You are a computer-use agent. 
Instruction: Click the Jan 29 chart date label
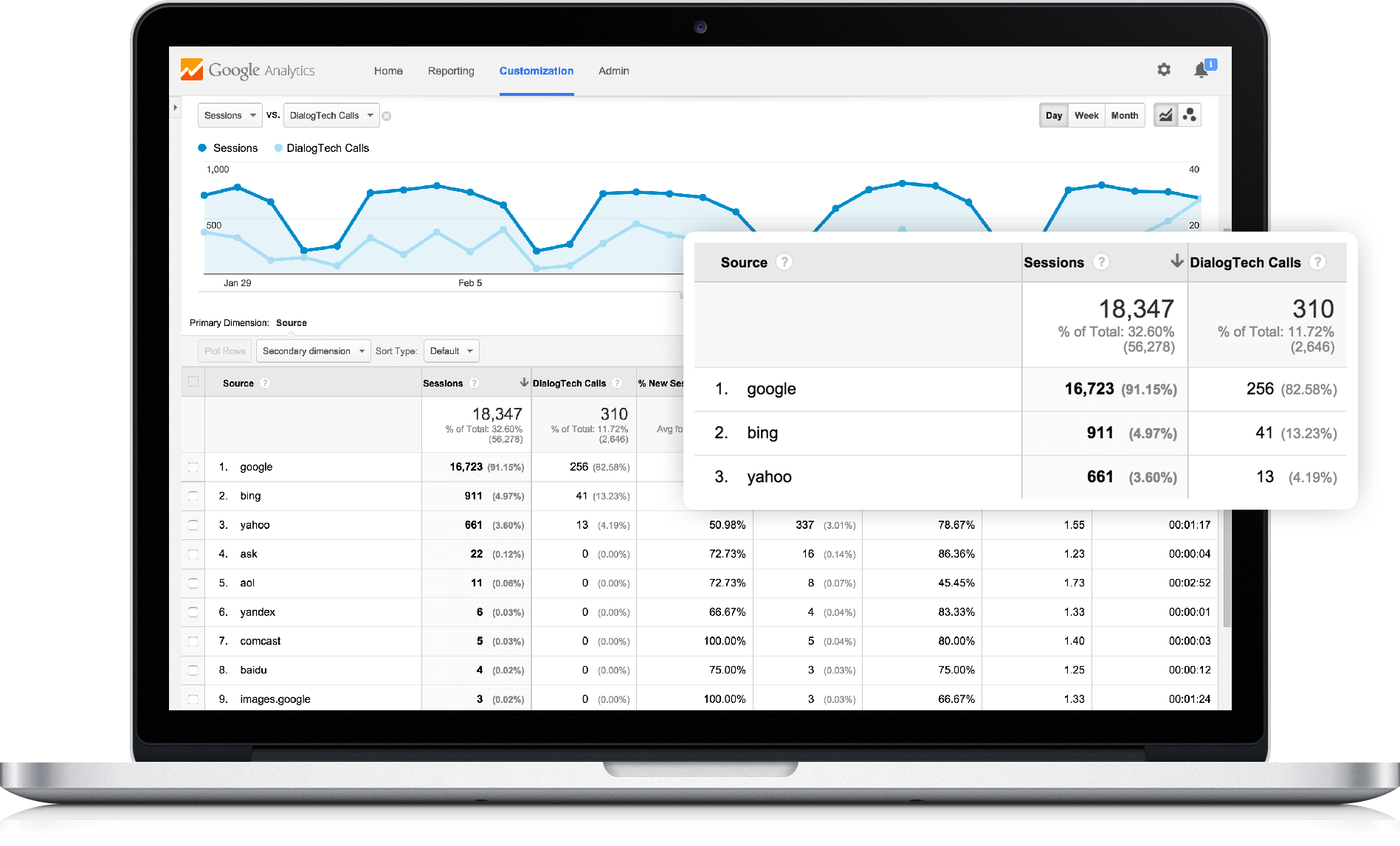[237, 283]
